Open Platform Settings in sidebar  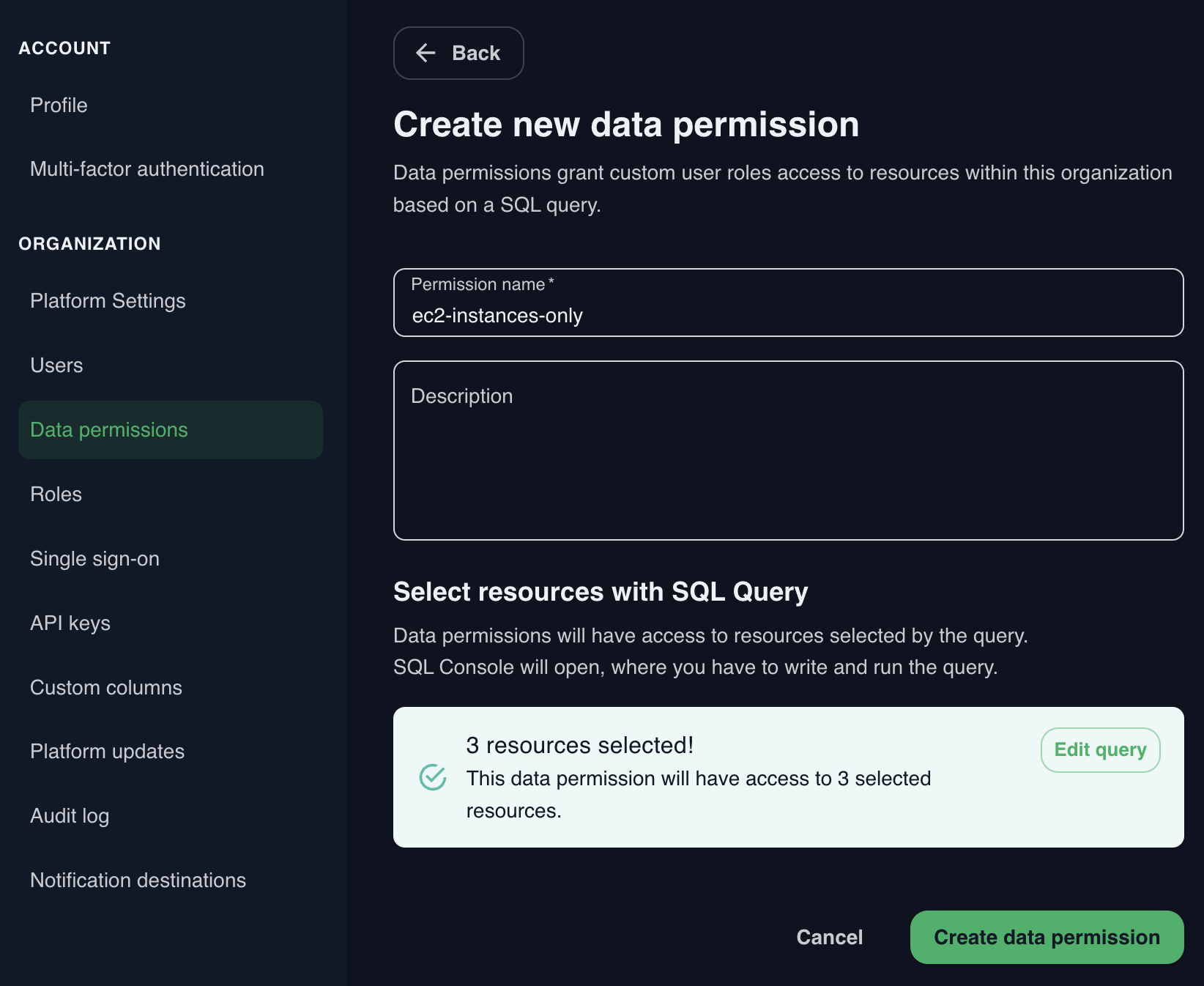(108, 301)
